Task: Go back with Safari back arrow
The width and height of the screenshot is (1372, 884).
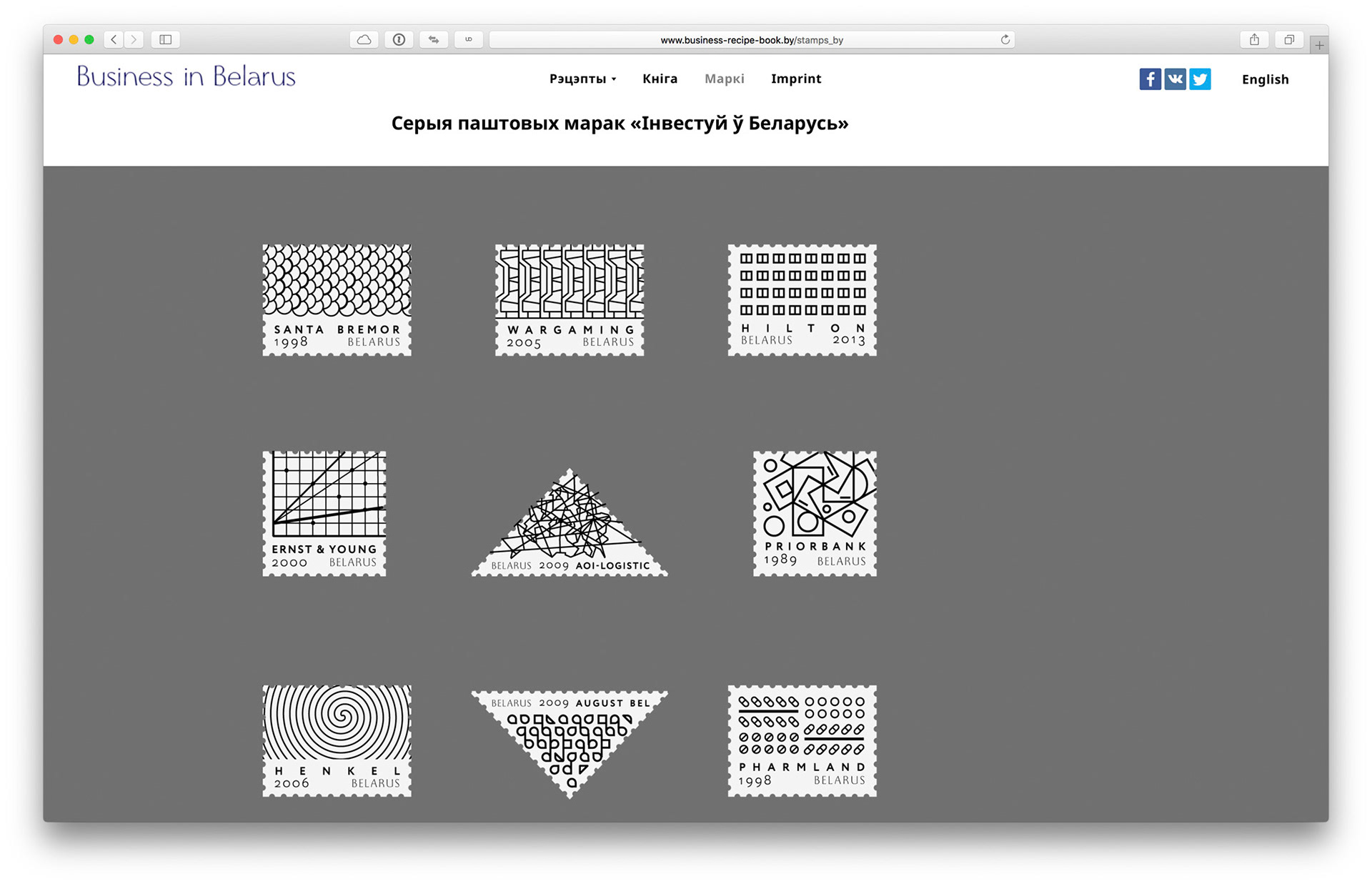Action: click(114, 39)
